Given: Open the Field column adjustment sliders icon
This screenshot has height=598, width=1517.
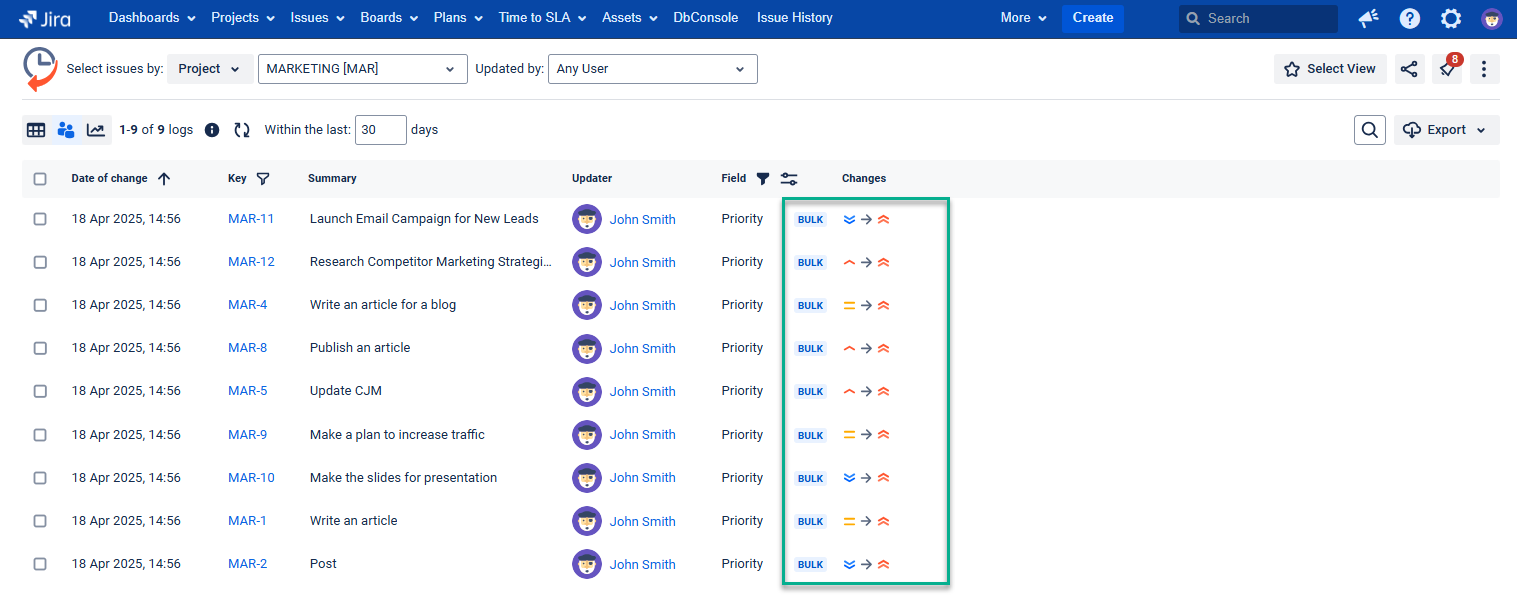Looking at the screenshot, I should tap(789, 179).
